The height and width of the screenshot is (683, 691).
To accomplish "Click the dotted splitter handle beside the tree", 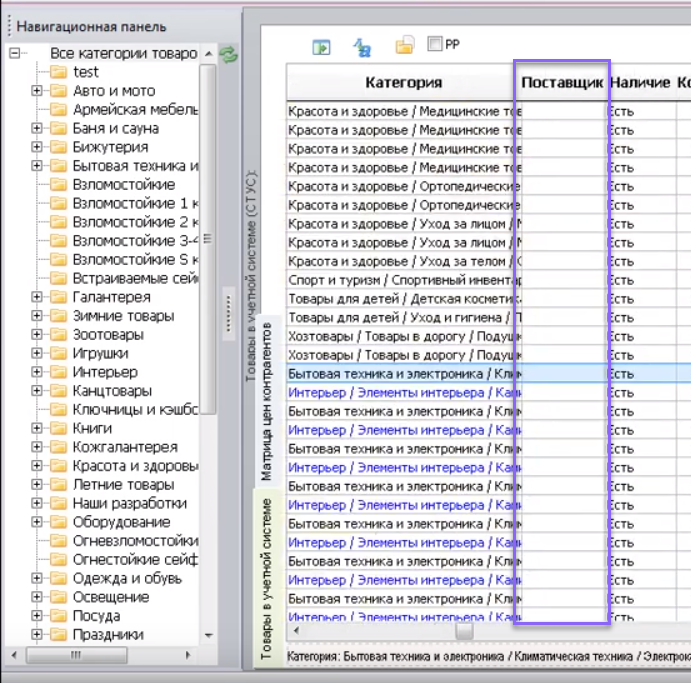I will click(228, 313).
